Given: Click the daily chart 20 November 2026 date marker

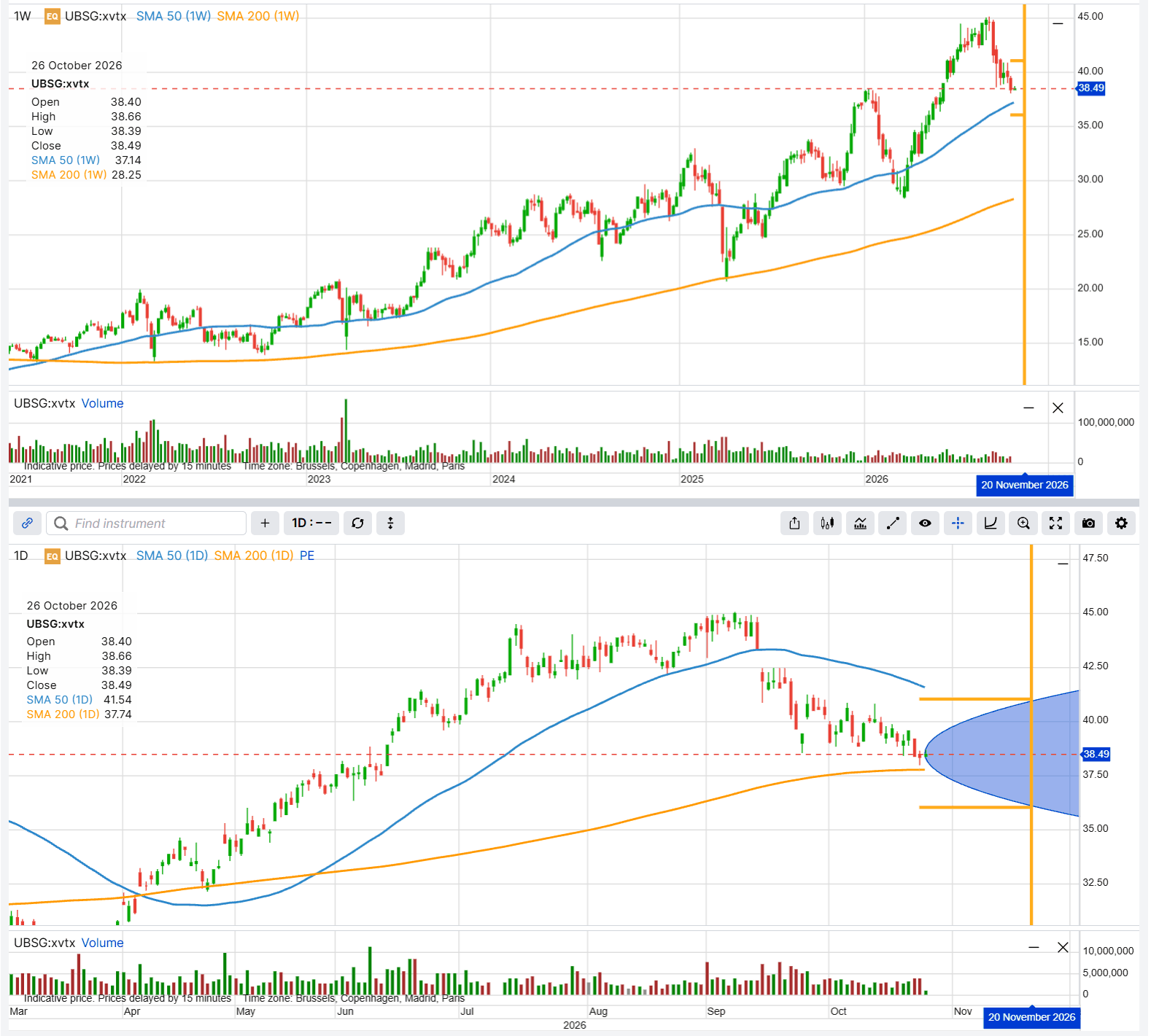Looking at the screenshot, I should 1031,1018.
